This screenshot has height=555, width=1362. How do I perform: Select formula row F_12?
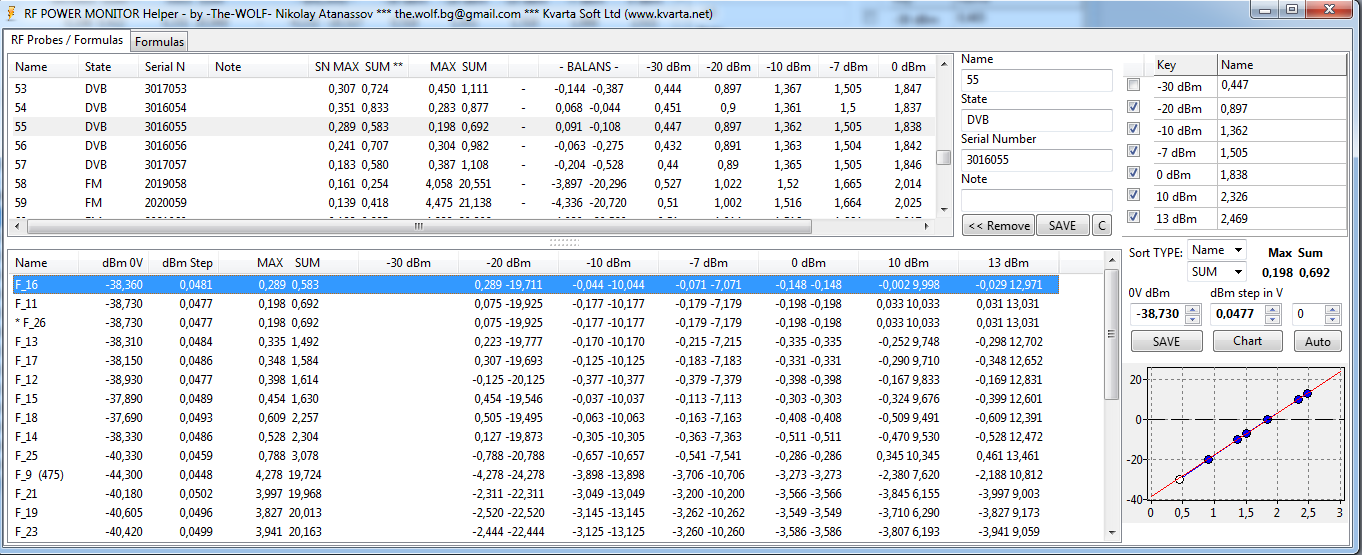(x=535, y=380)
